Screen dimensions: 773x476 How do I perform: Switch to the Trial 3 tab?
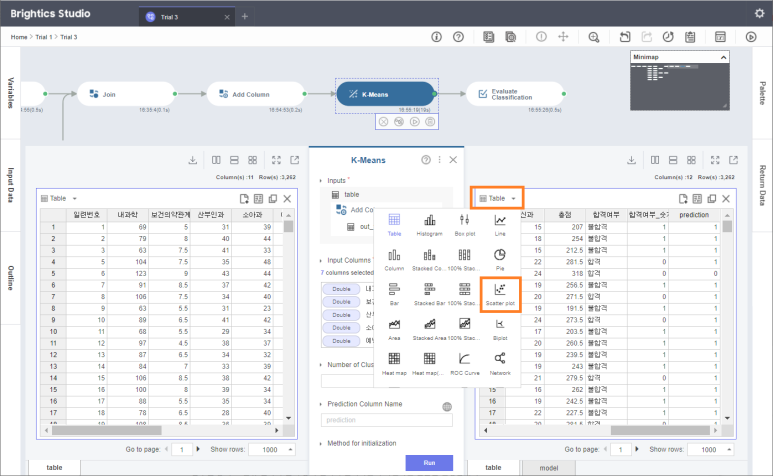pyautogui.click(x=187, y=17)
